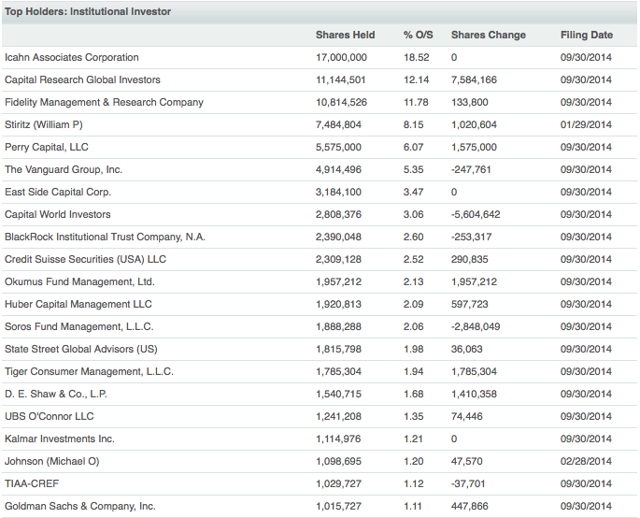
Task: Click shares change value 290,835
Action: 469,260
